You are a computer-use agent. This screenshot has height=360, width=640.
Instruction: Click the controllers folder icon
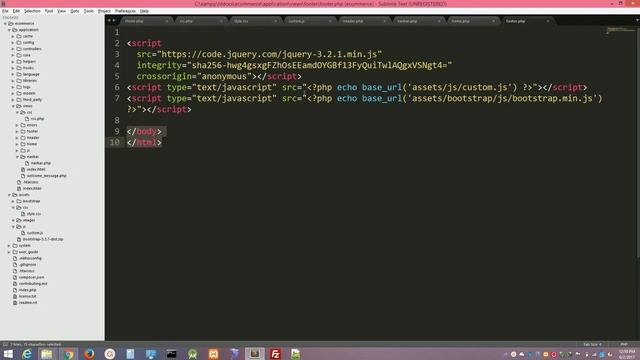pos(19,49)
